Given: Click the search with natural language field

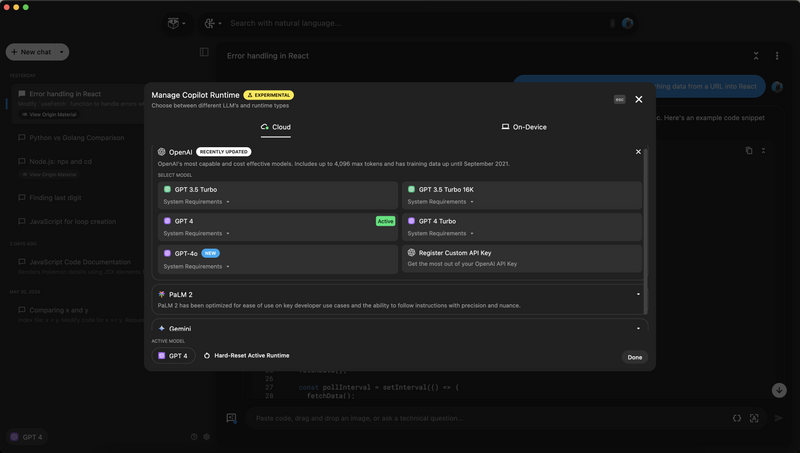Looking at the screenshot, I should tap(400, 23).
